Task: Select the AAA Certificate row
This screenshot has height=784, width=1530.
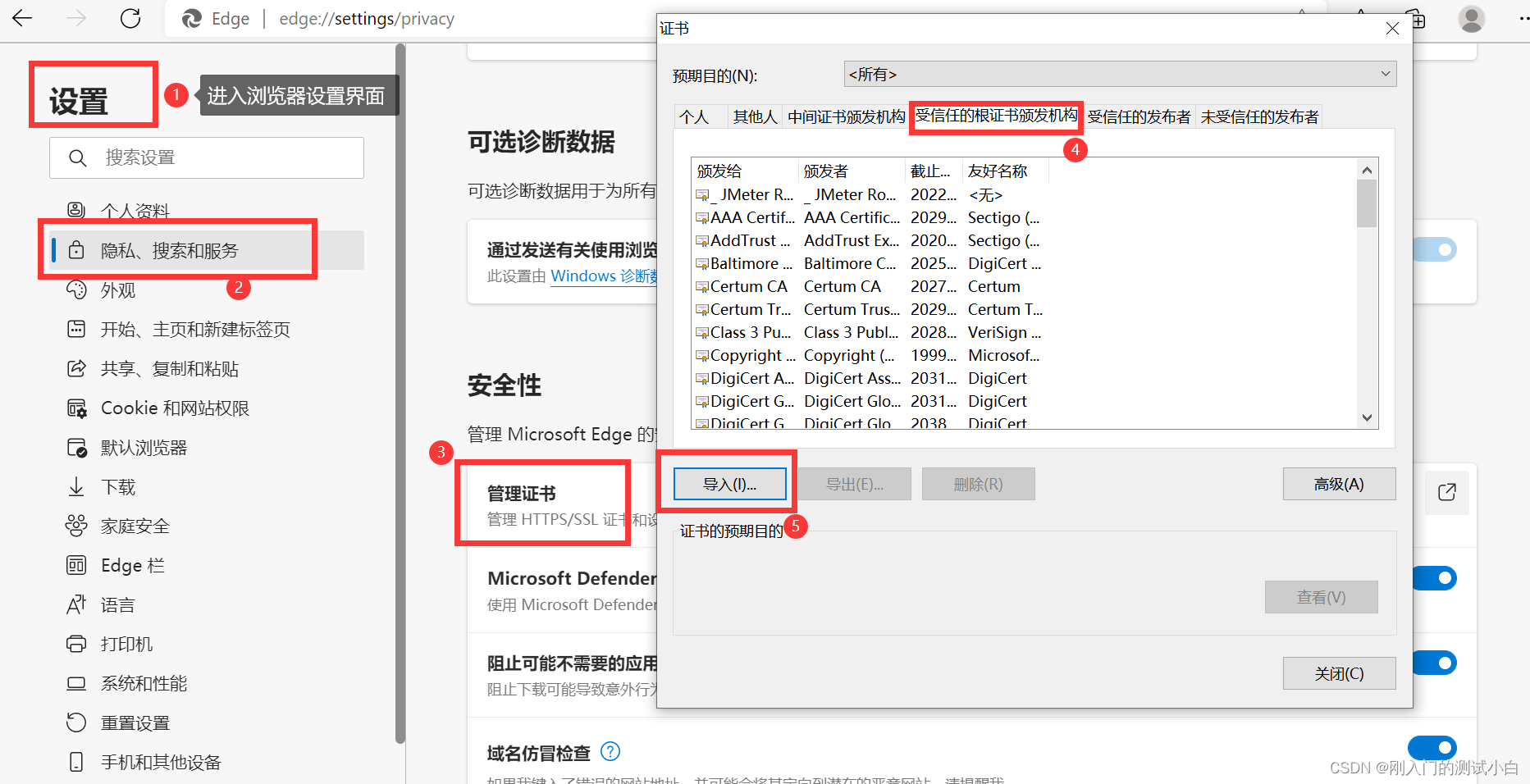Action: [870, 217]
